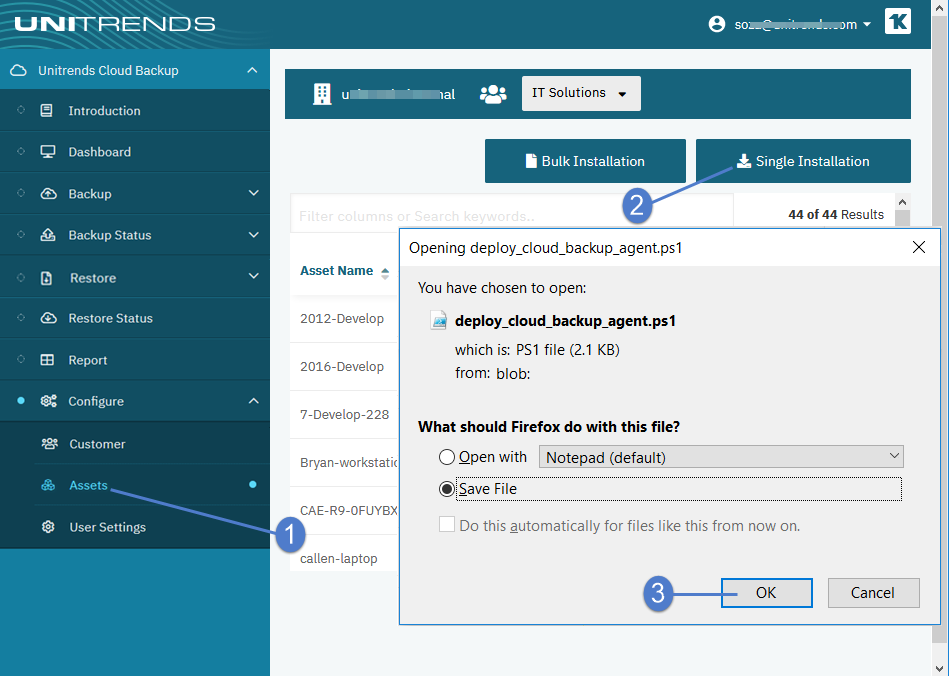This screenshot has height=676, width=949.
Task: Click the Restore file icon
Action: click(x=47, y=278)
